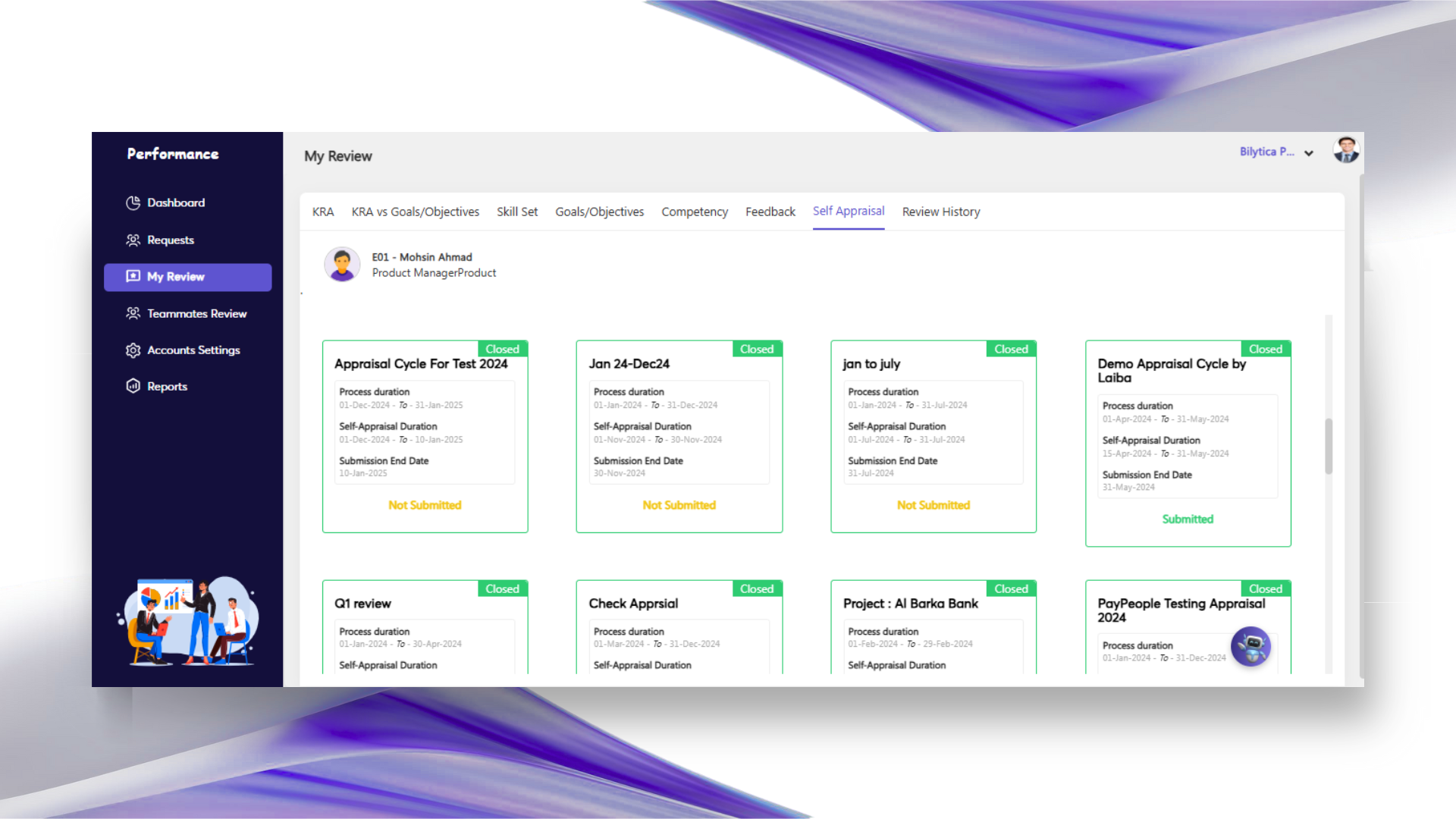Click the user profile photo top right

click(x=1346, y=150)
